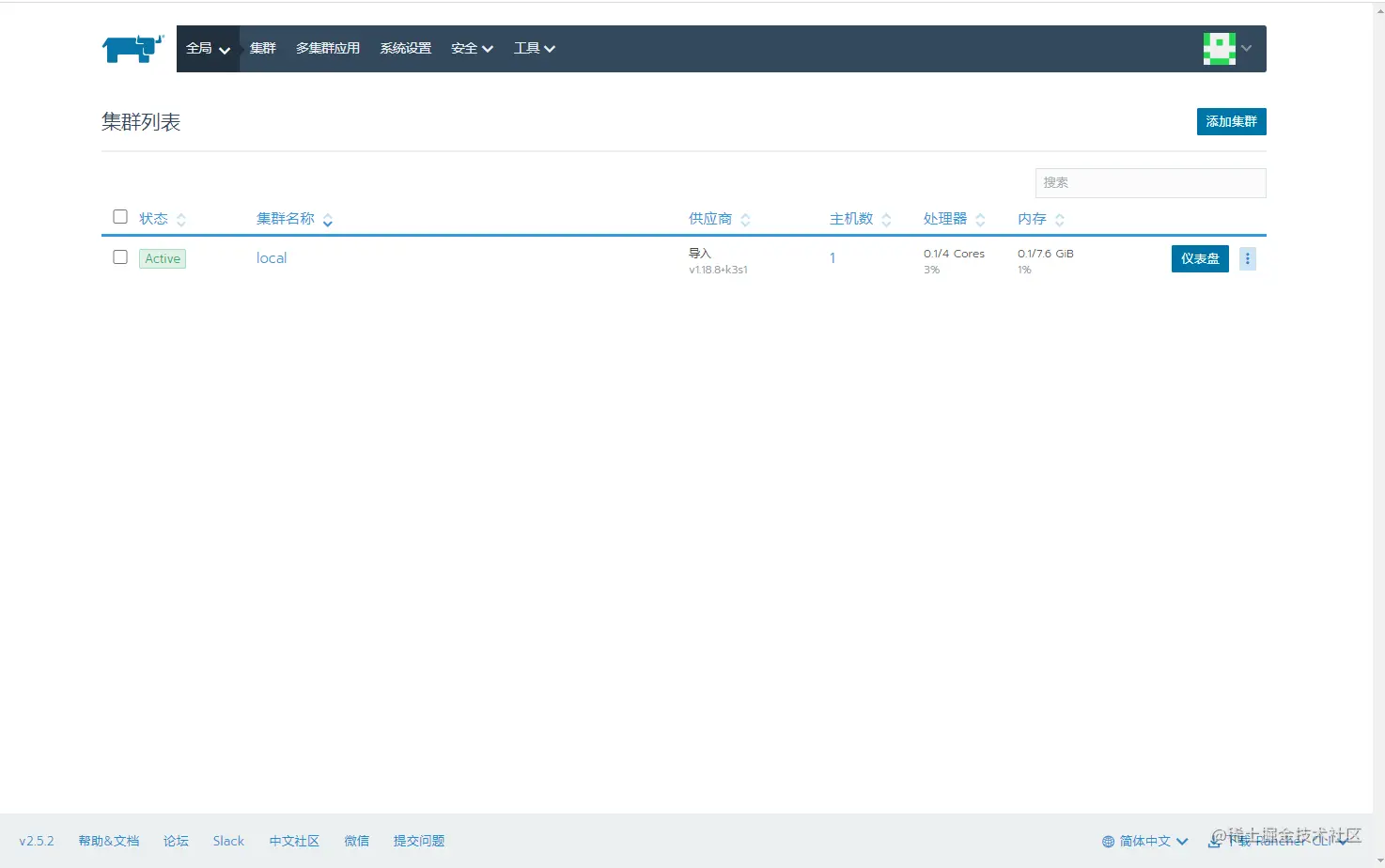Image resolution: width=1385 pixels, height=868 pixels.
Task: Open the 仪表盘 for the local cluster
Action: point(1199,258)
